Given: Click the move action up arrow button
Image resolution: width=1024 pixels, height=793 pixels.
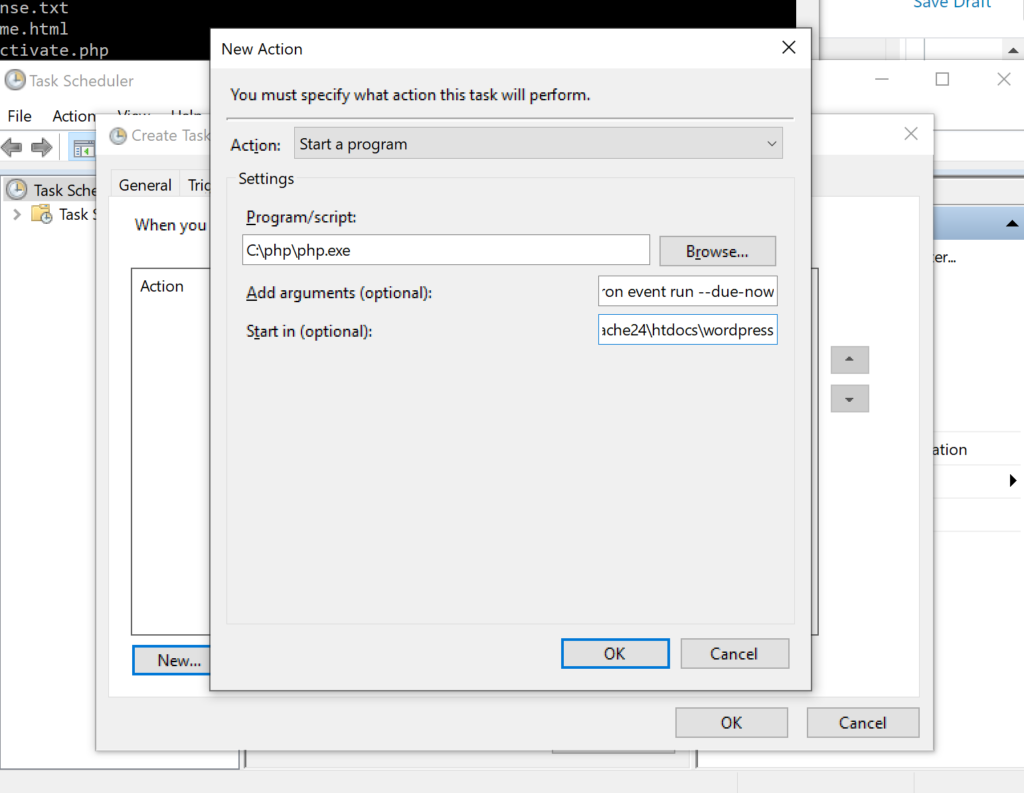Looking at the screenshot, I should pos(849,359).
